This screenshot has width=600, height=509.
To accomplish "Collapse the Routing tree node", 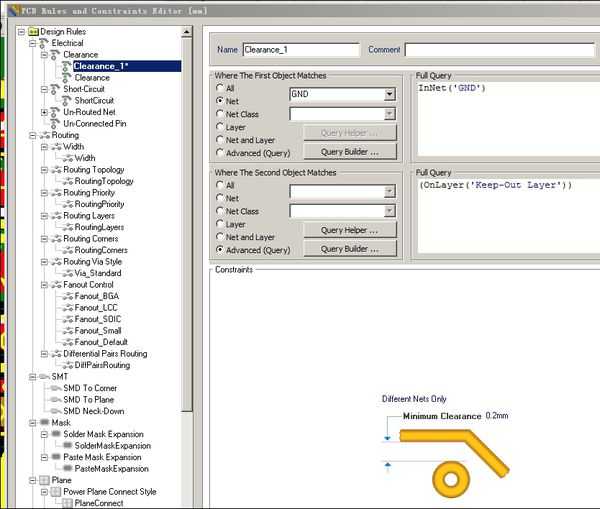I will point(33,135).
